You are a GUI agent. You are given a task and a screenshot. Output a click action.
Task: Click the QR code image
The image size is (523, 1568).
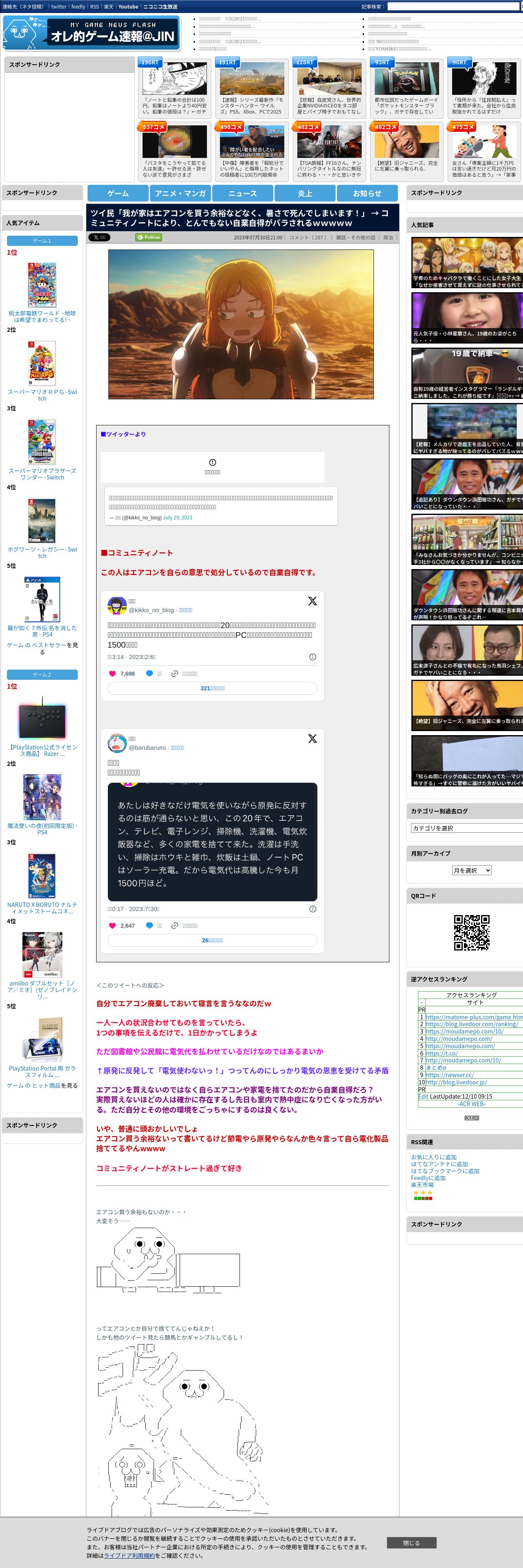click(472, 933)
